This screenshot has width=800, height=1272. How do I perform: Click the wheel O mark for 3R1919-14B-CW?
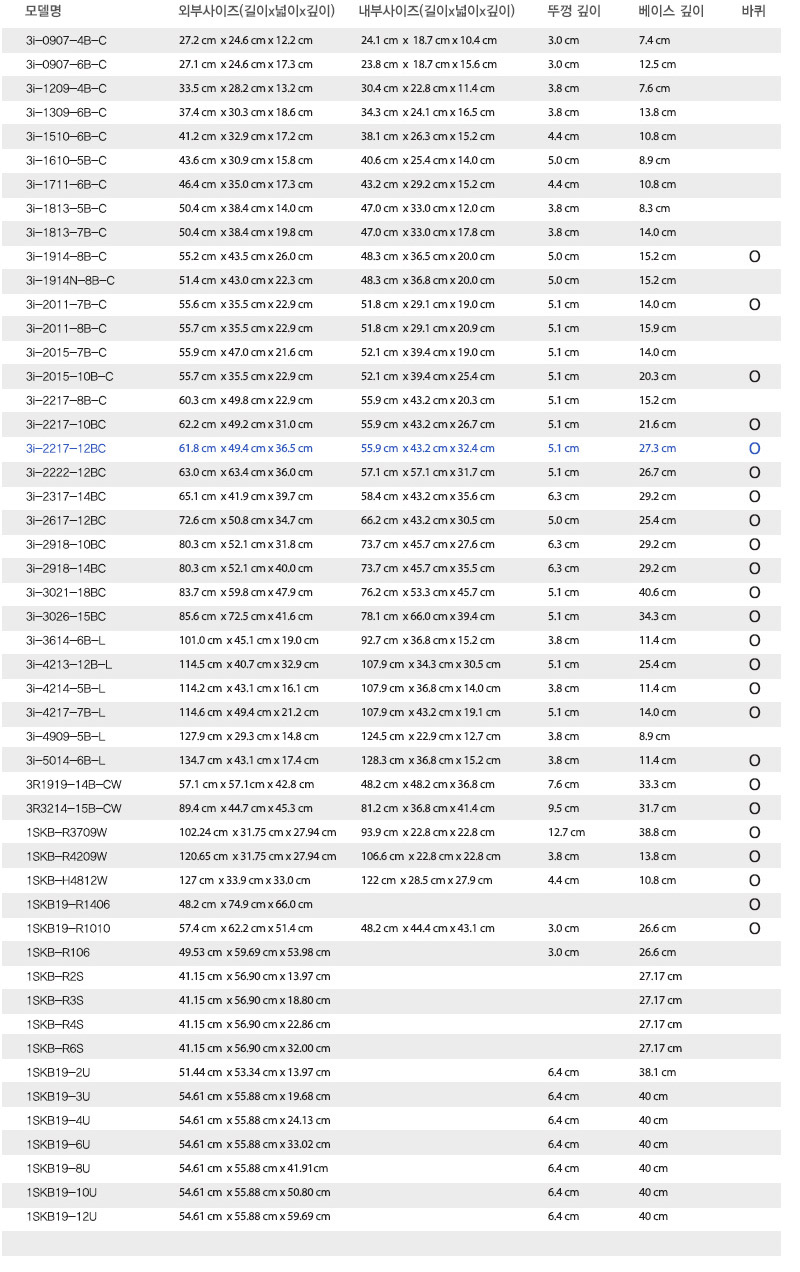click(x=755, y=785)
